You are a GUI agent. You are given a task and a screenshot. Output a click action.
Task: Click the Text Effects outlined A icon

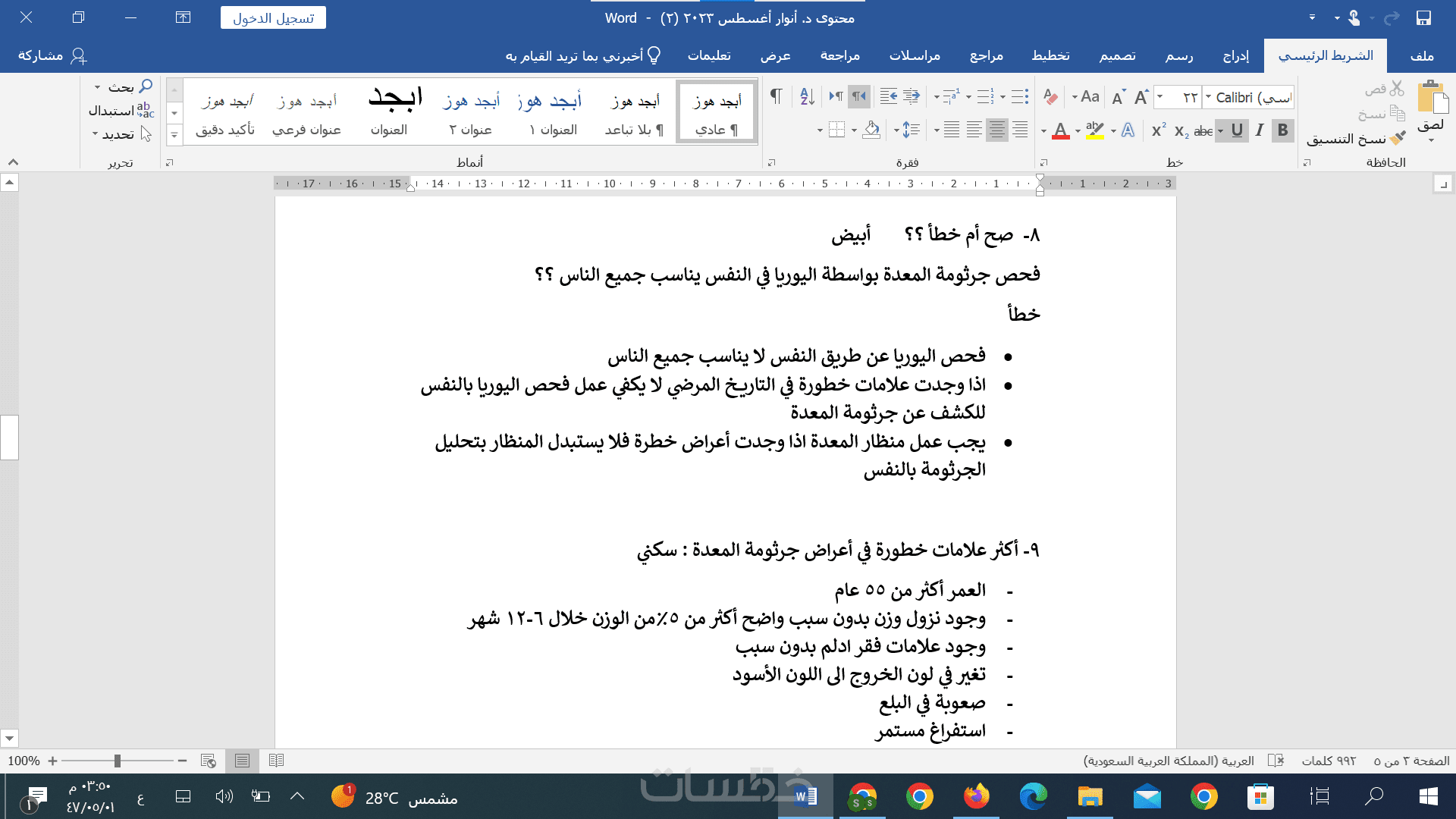pos(1128,130)
